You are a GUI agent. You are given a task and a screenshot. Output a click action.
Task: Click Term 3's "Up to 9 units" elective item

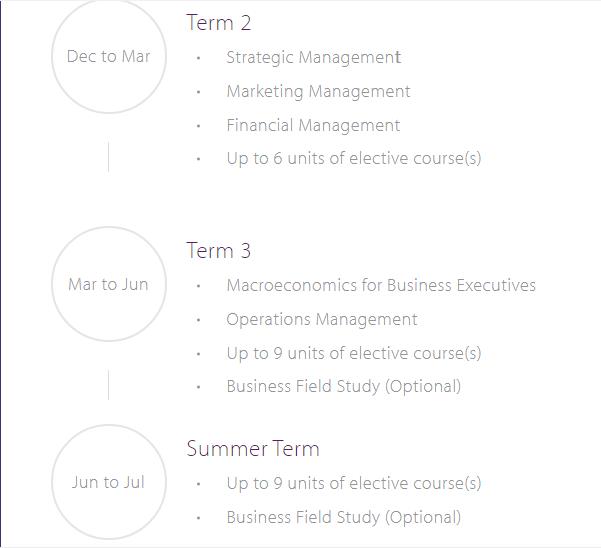pos(353,353)
